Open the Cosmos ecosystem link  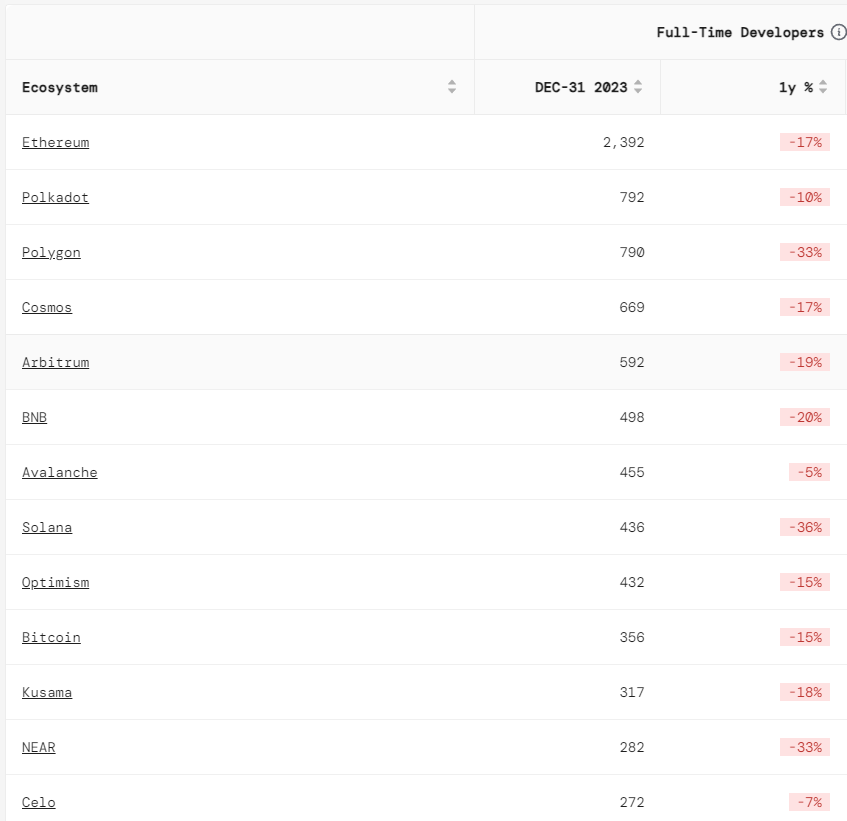coord(47,307)
